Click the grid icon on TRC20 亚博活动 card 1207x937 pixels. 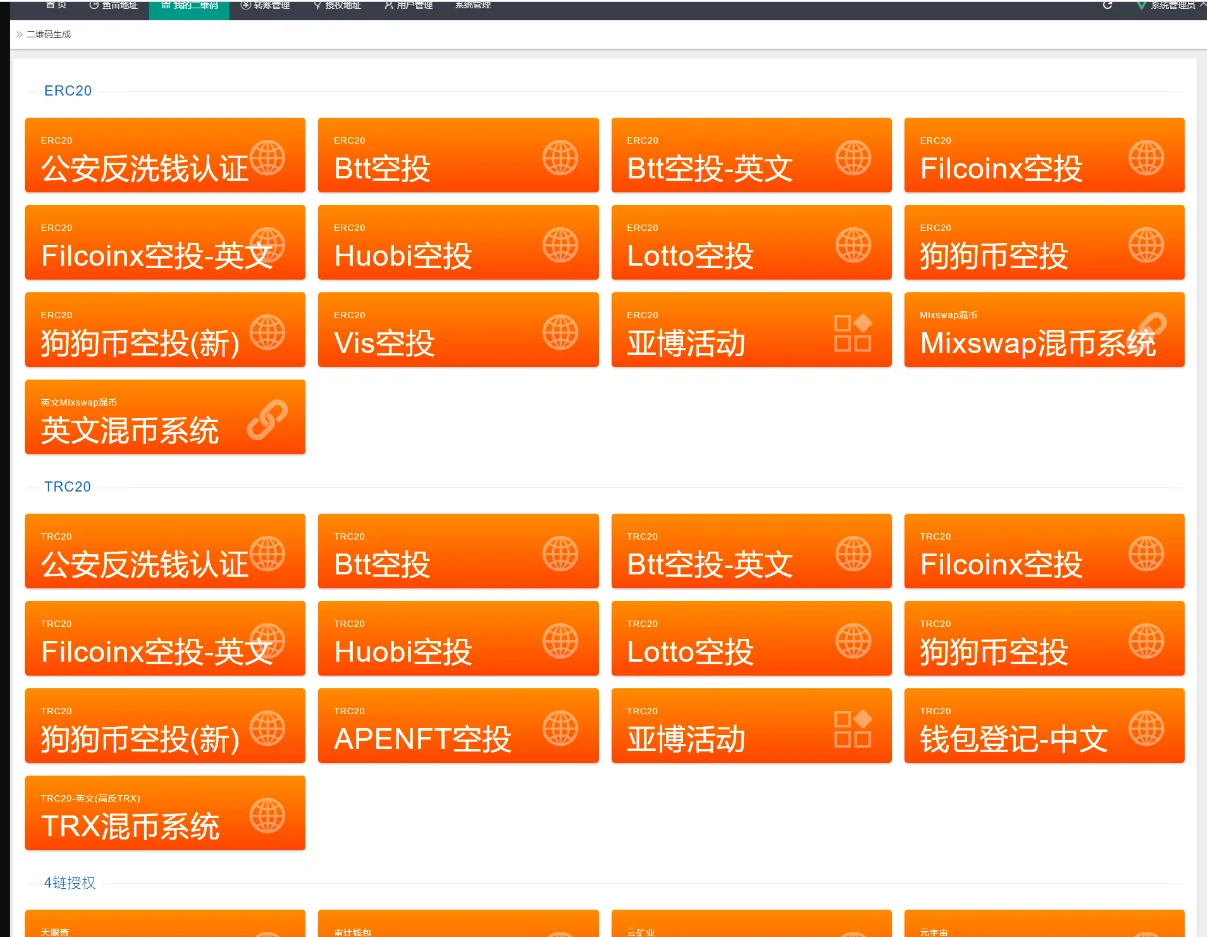852,728
